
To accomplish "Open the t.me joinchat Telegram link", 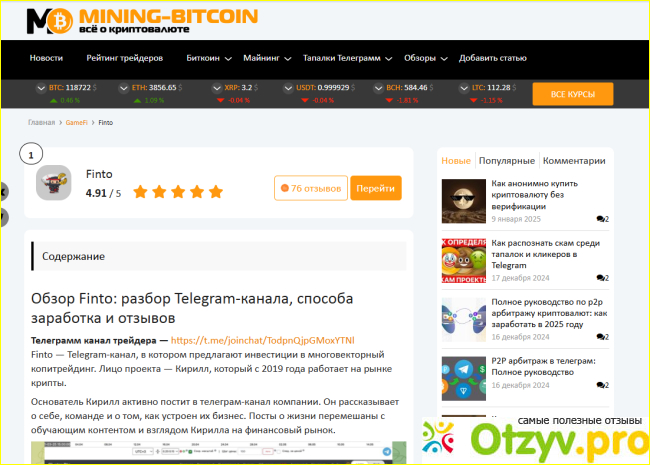I will click(264, 340).
